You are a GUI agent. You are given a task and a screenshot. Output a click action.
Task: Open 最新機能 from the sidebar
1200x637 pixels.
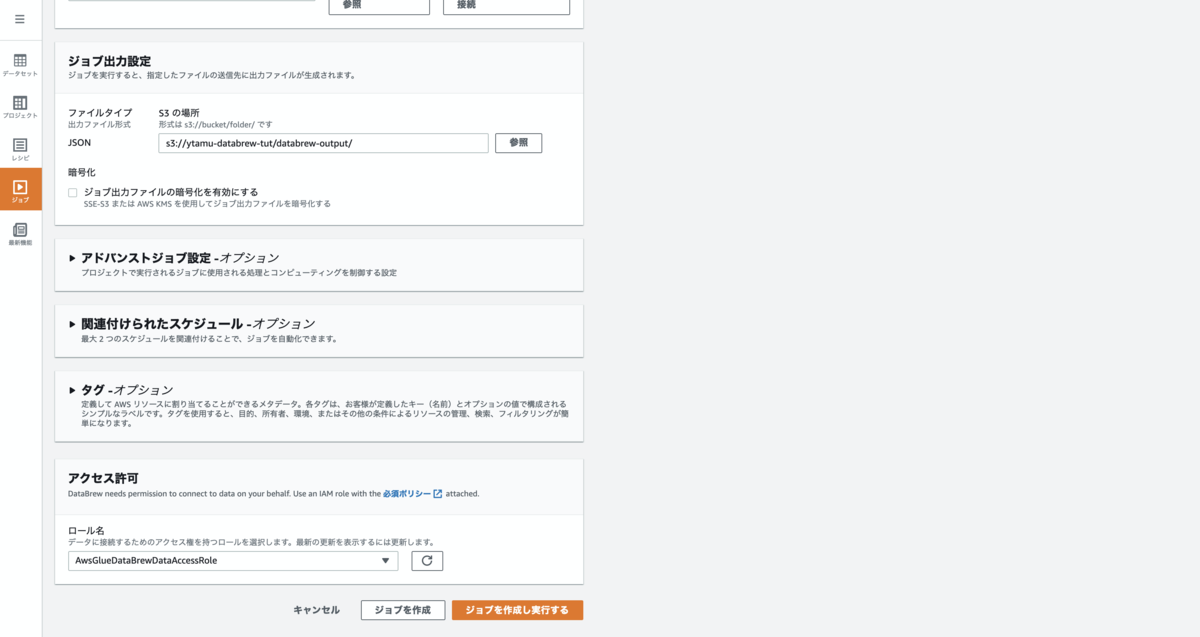click(20, 231)
